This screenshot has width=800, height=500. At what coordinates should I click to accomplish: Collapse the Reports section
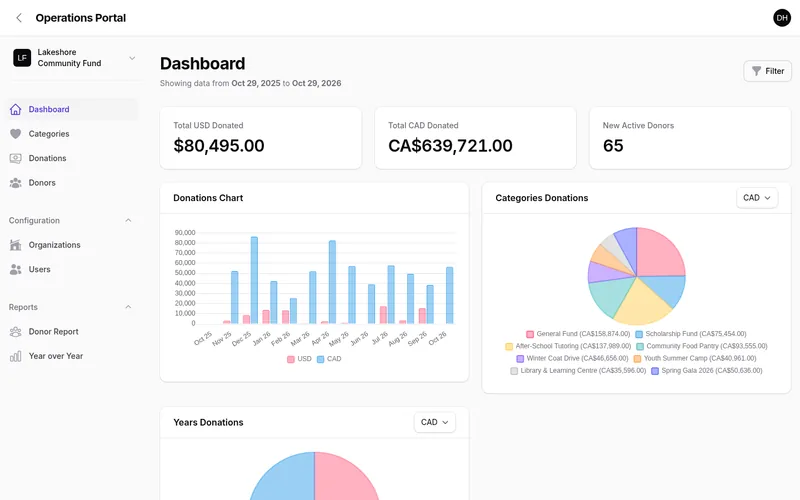(128, 307)
